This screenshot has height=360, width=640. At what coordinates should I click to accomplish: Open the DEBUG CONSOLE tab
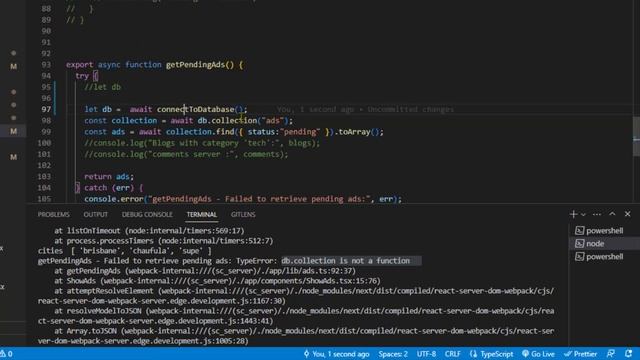(147, 214)
